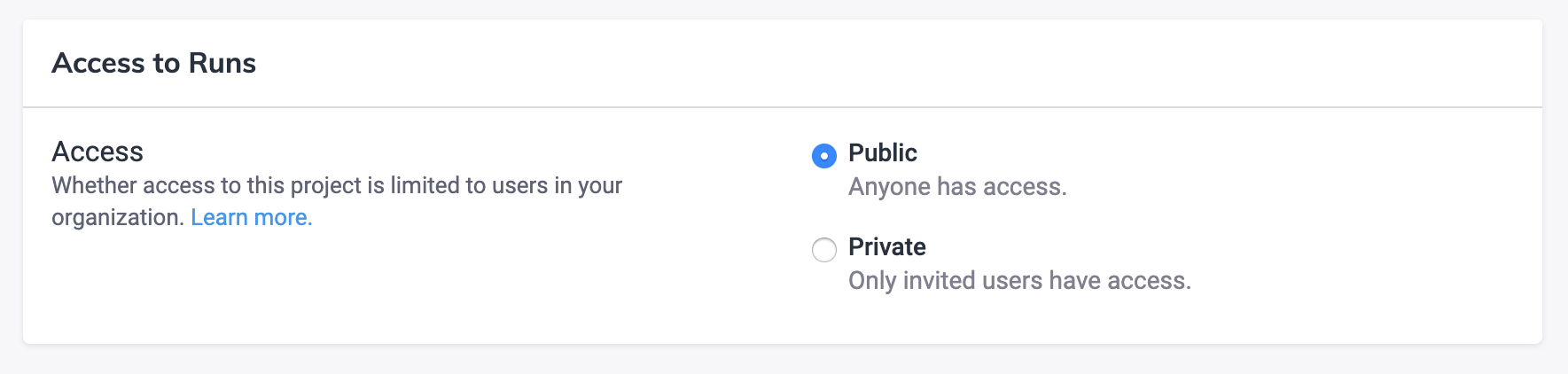This screenshot has height=374, width=1568.
Task: Click the word "more." in the blue link
Action: click(x=283, y=217)
